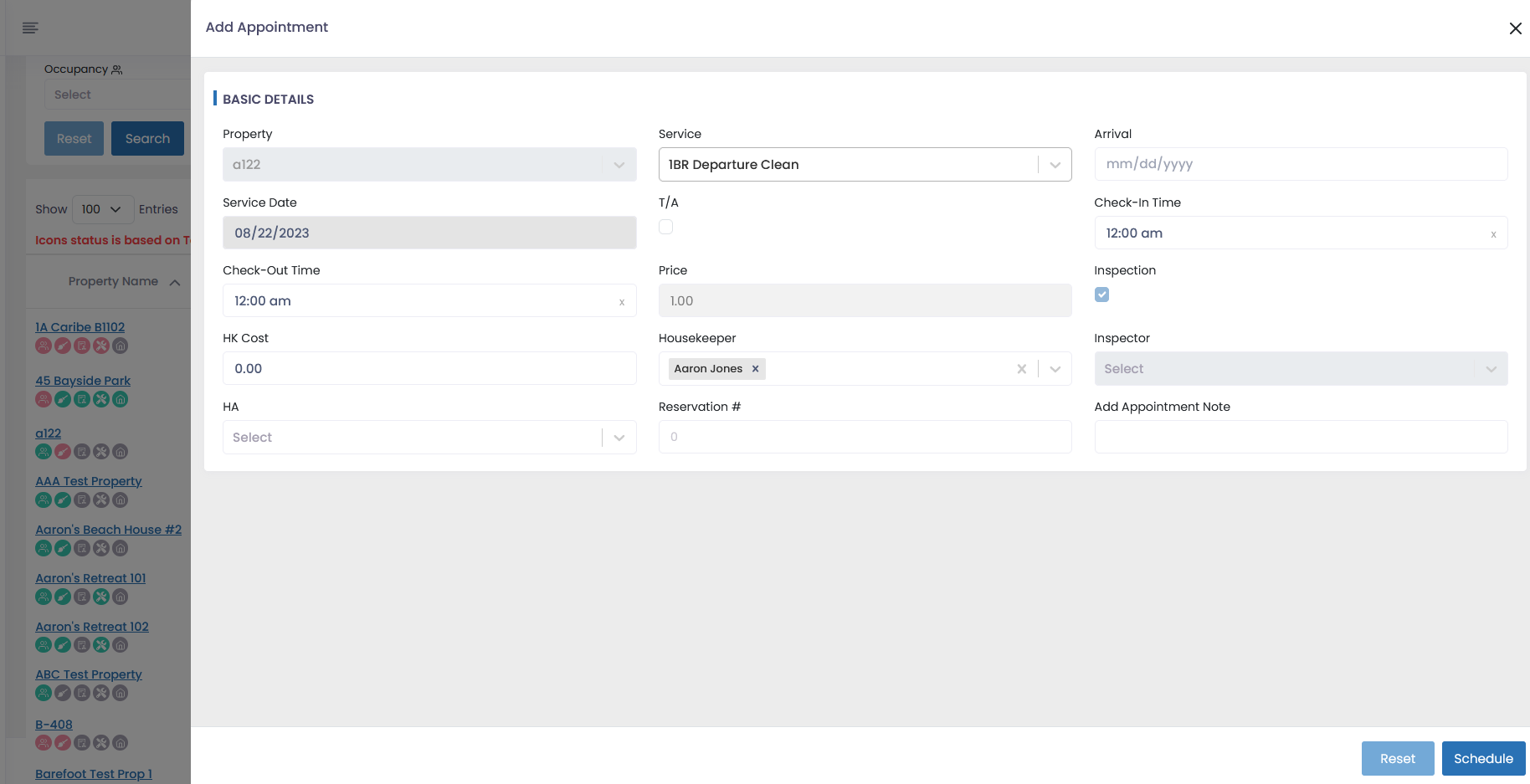Click the Check-In Time field
1530x784 pixels.
tap(1301, 233)
